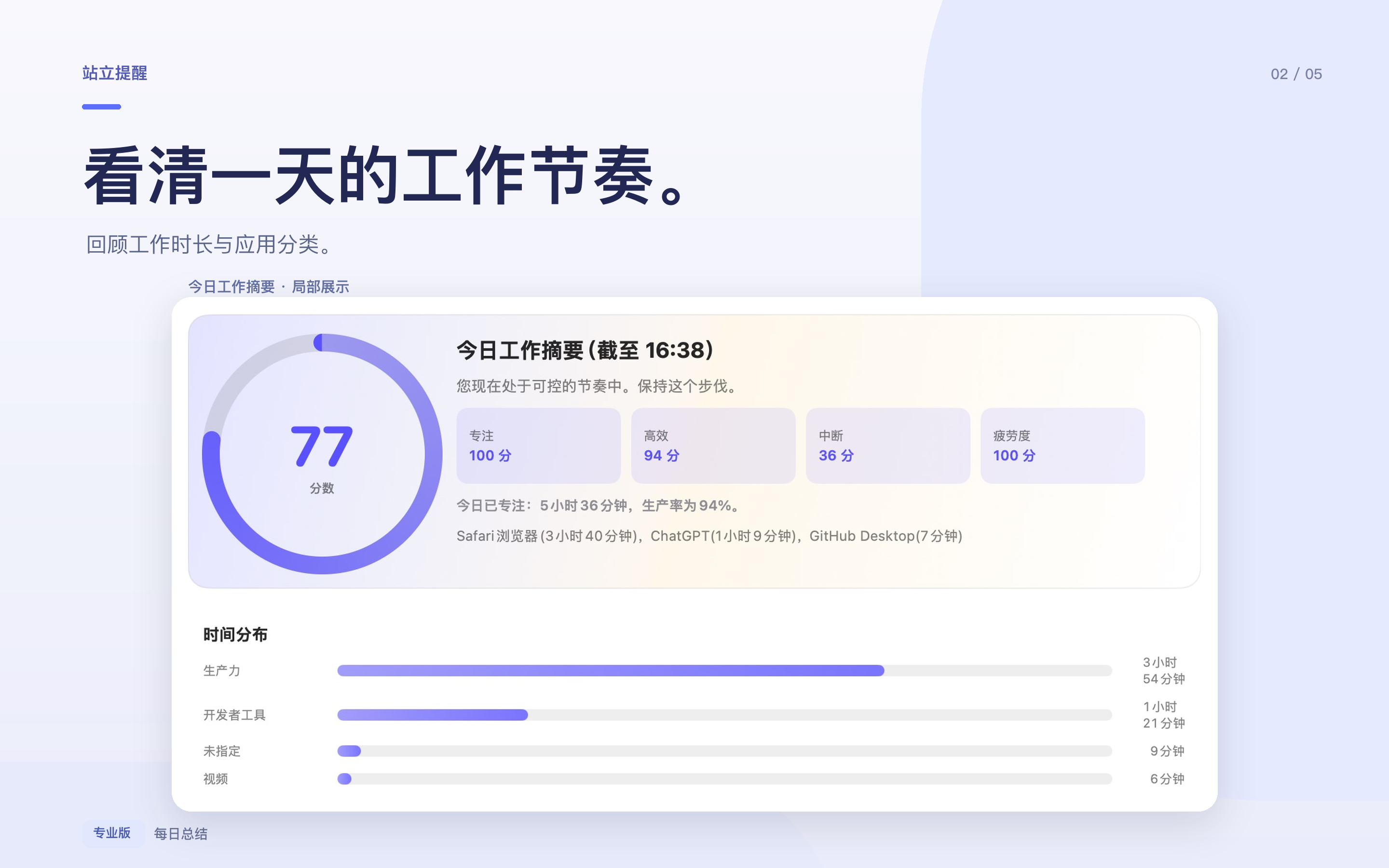Click the Safari浏览器 app usage line
Screen dimensions: 1389x868
[x=709, y=536]
